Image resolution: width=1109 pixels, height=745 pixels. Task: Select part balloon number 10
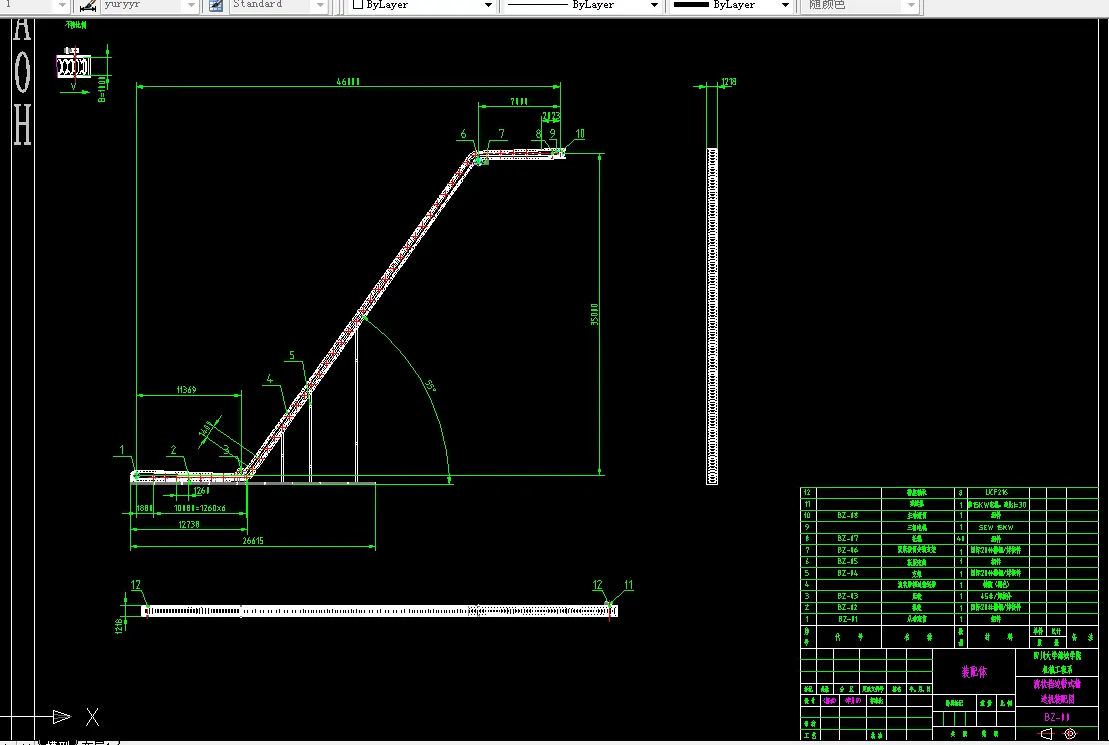click(x=580, y=133)
